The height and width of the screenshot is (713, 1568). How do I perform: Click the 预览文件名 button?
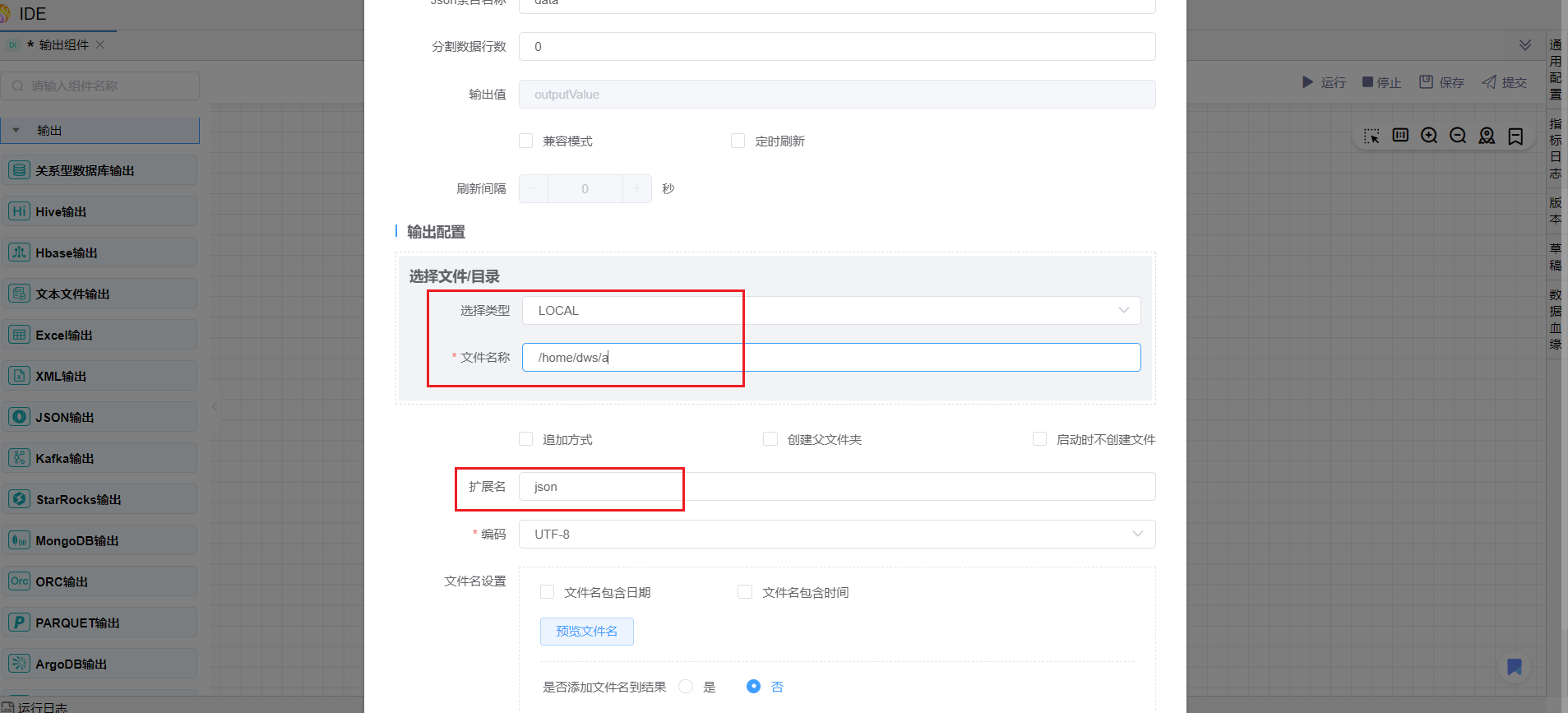point(586,632)
